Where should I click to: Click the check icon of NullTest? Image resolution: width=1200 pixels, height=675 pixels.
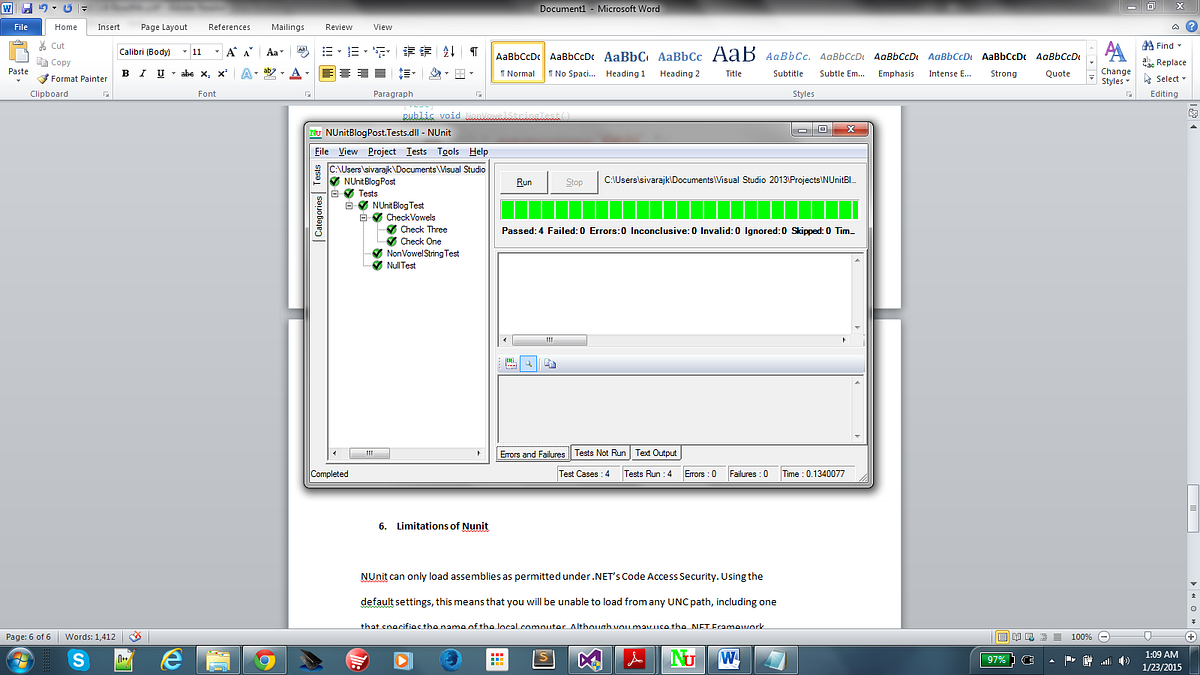click(378, 266)
